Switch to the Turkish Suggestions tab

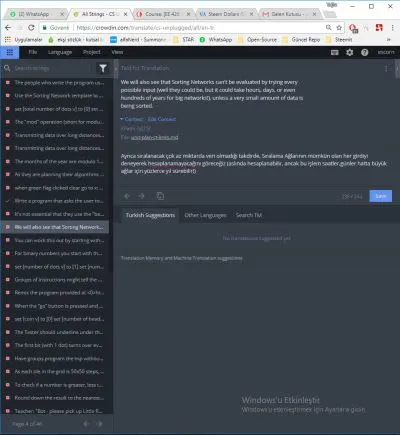(x=150, y=215)
